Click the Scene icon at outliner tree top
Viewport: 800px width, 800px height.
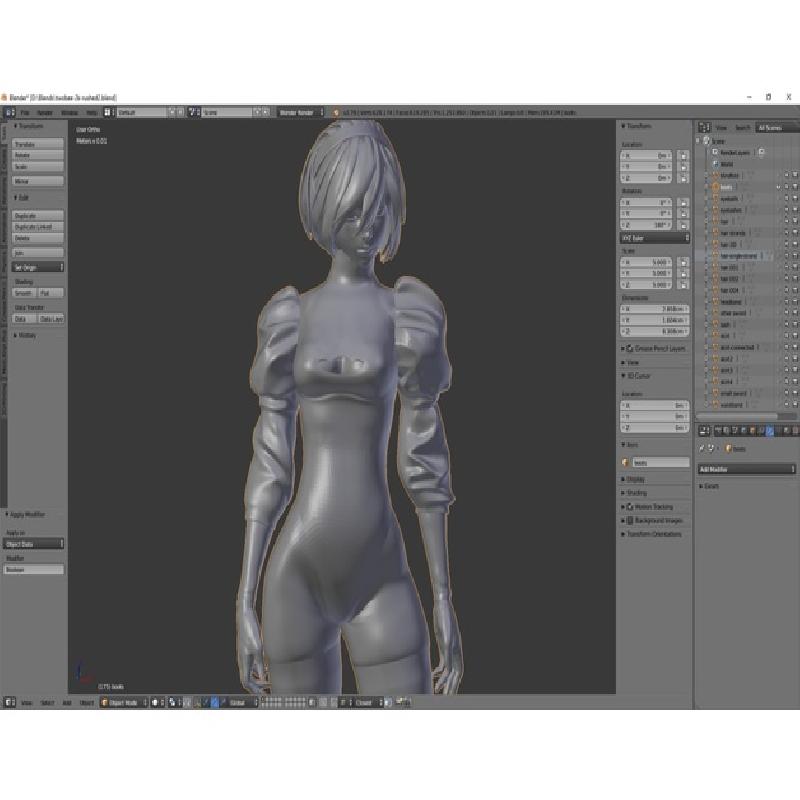click(x=707, y=140)
